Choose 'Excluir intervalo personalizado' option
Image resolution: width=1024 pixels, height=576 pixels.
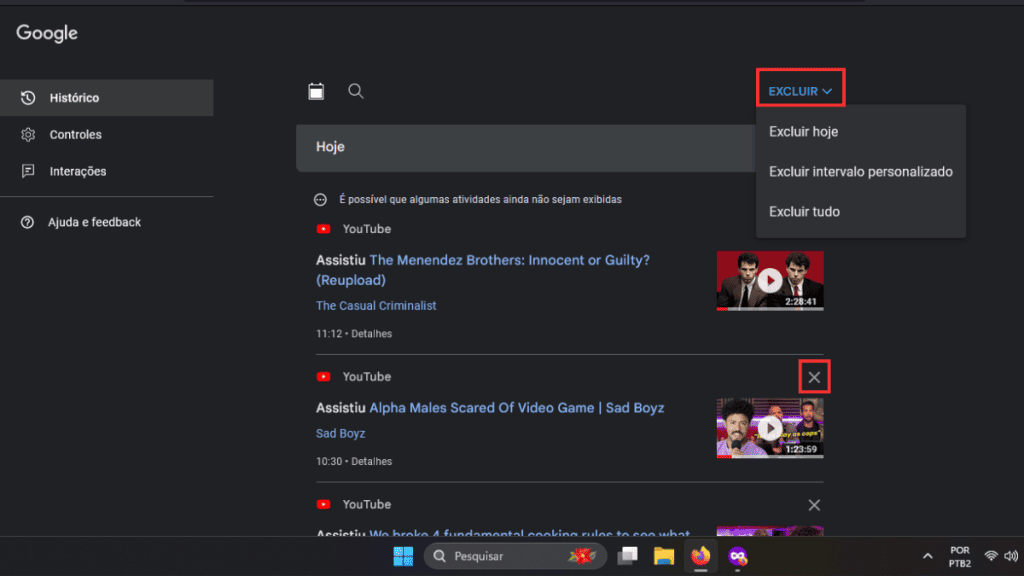(x=860, y=171)
